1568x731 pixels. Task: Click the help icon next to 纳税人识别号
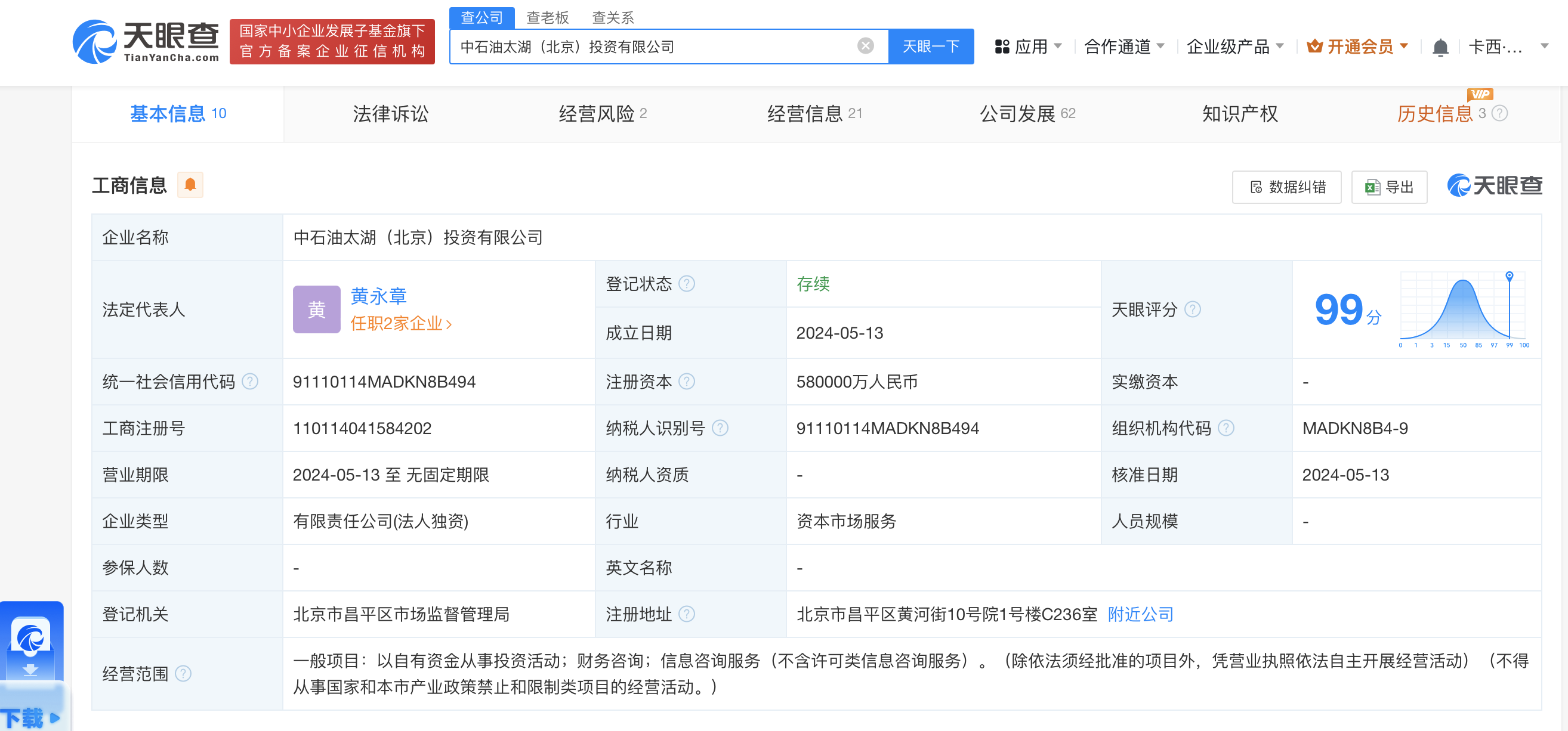click(x=720, y=429)
